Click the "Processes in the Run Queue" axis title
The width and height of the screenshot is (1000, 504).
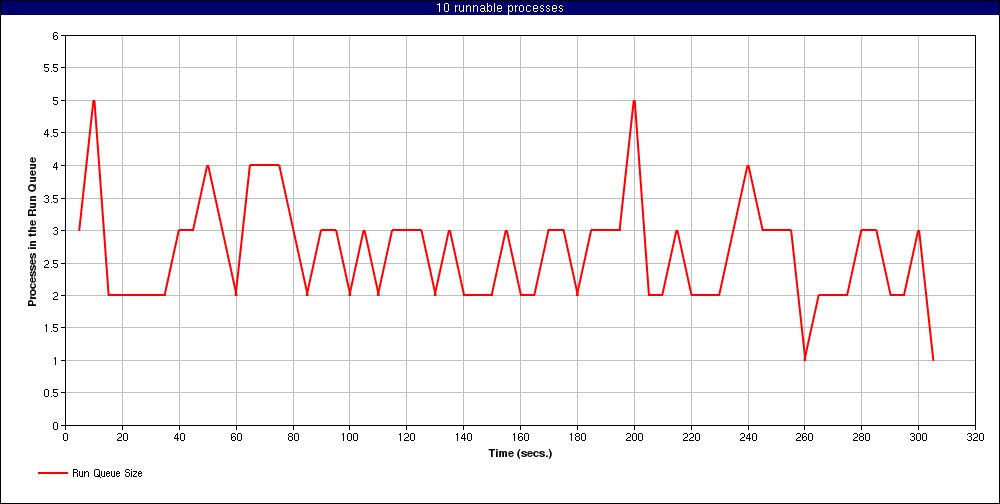pos(32,231)
